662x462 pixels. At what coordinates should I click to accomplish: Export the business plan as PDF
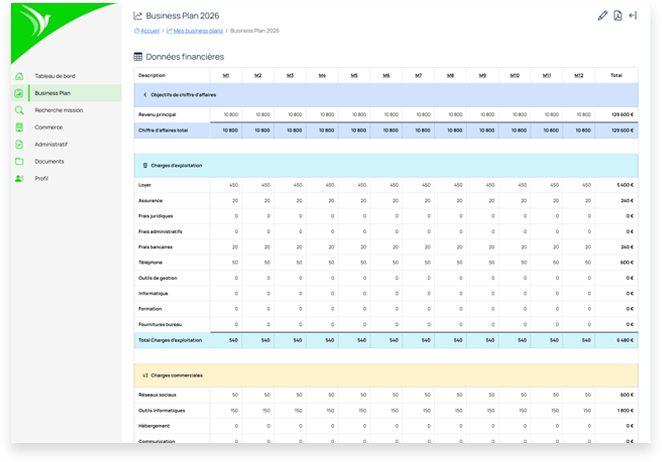pyautogui.click(x=618, y=16)
